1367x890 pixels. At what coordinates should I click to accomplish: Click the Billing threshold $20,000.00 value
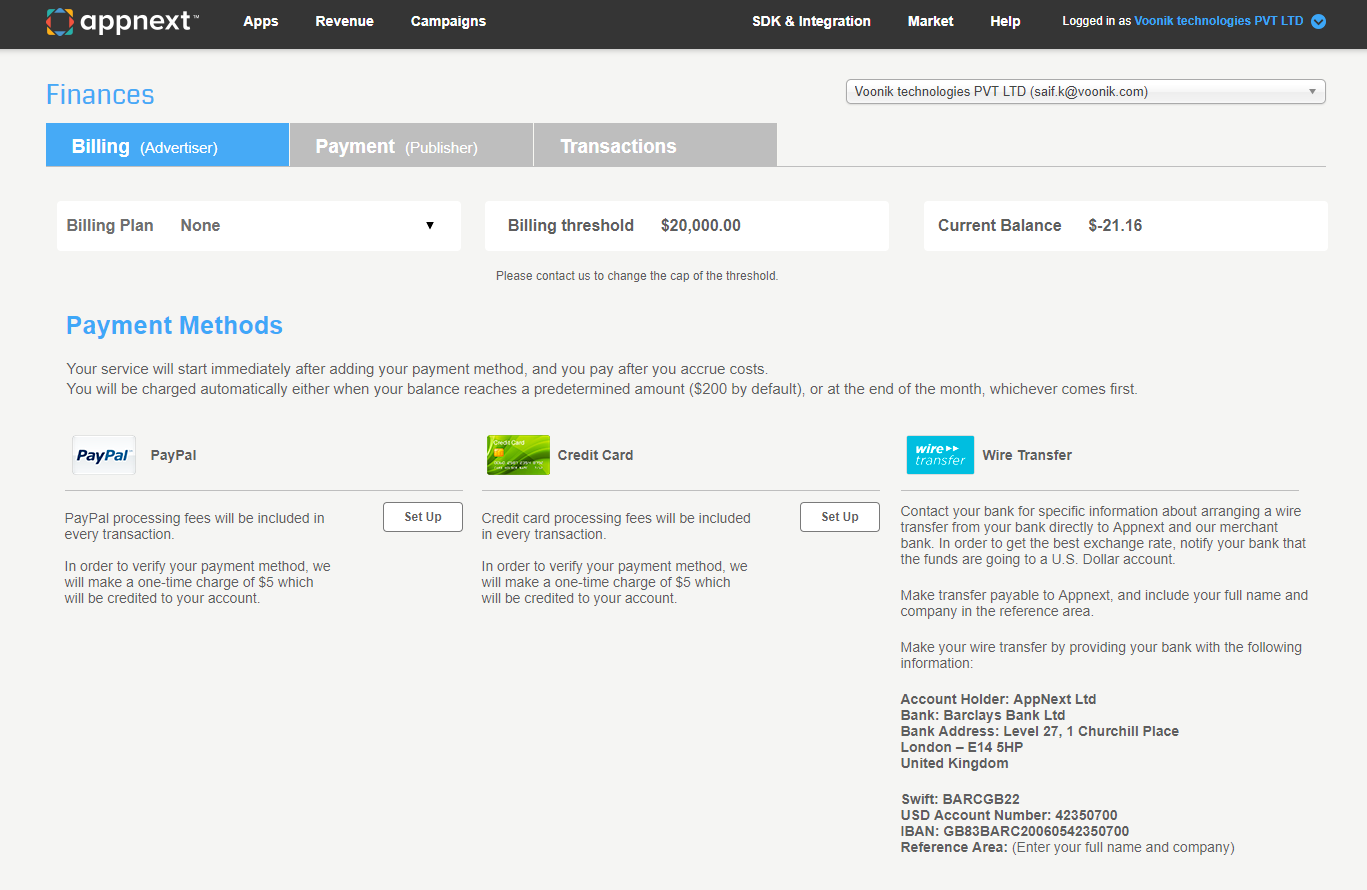pos(701,226)
